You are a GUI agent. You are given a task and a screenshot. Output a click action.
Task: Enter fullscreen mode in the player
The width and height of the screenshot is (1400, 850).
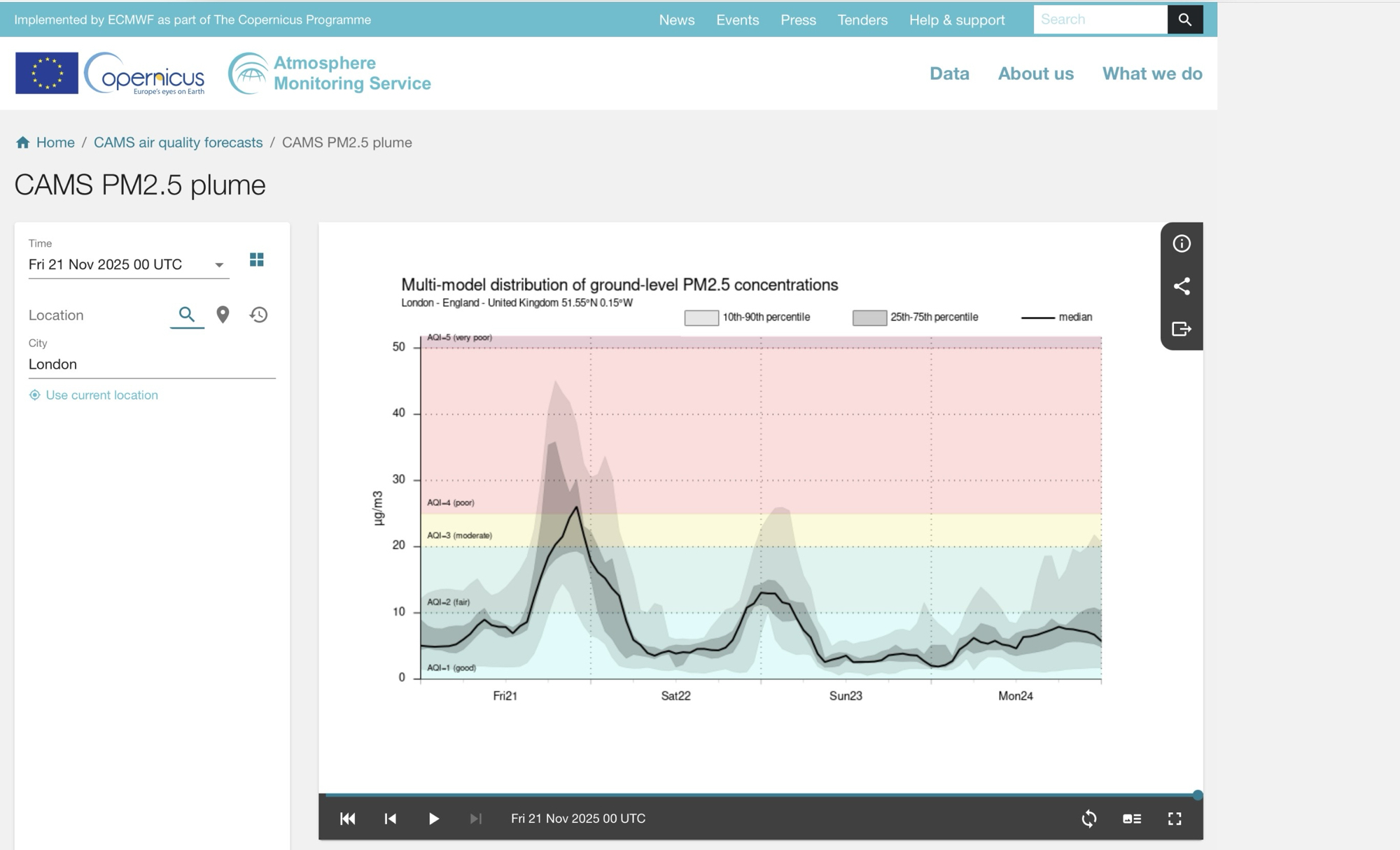pyautogui.click(x=1175, y=819)
